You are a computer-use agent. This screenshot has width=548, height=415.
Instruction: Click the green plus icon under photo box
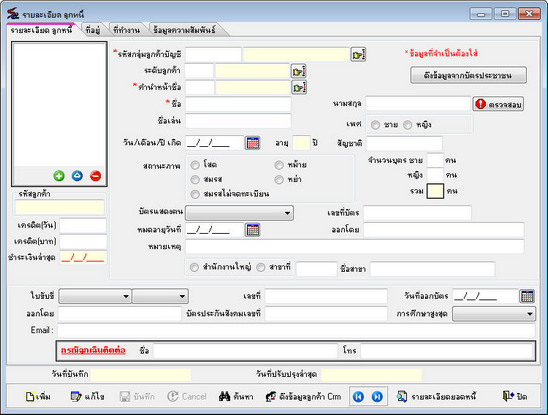coord(59,176)
